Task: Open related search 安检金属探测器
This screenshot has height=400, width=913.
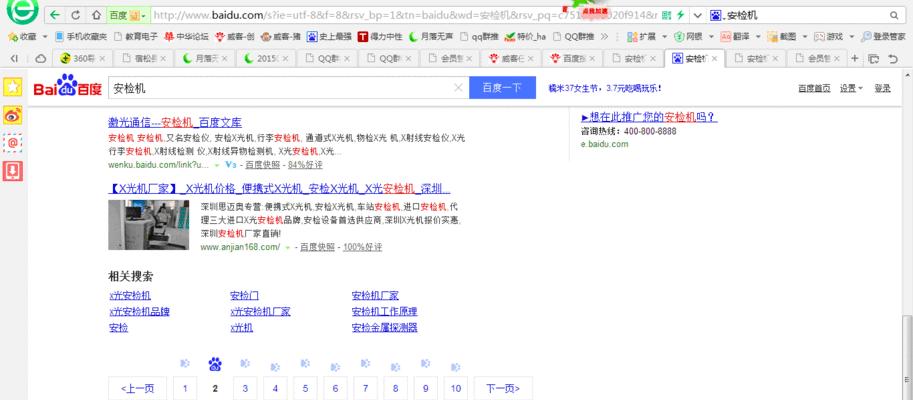Action: (384, 327)
